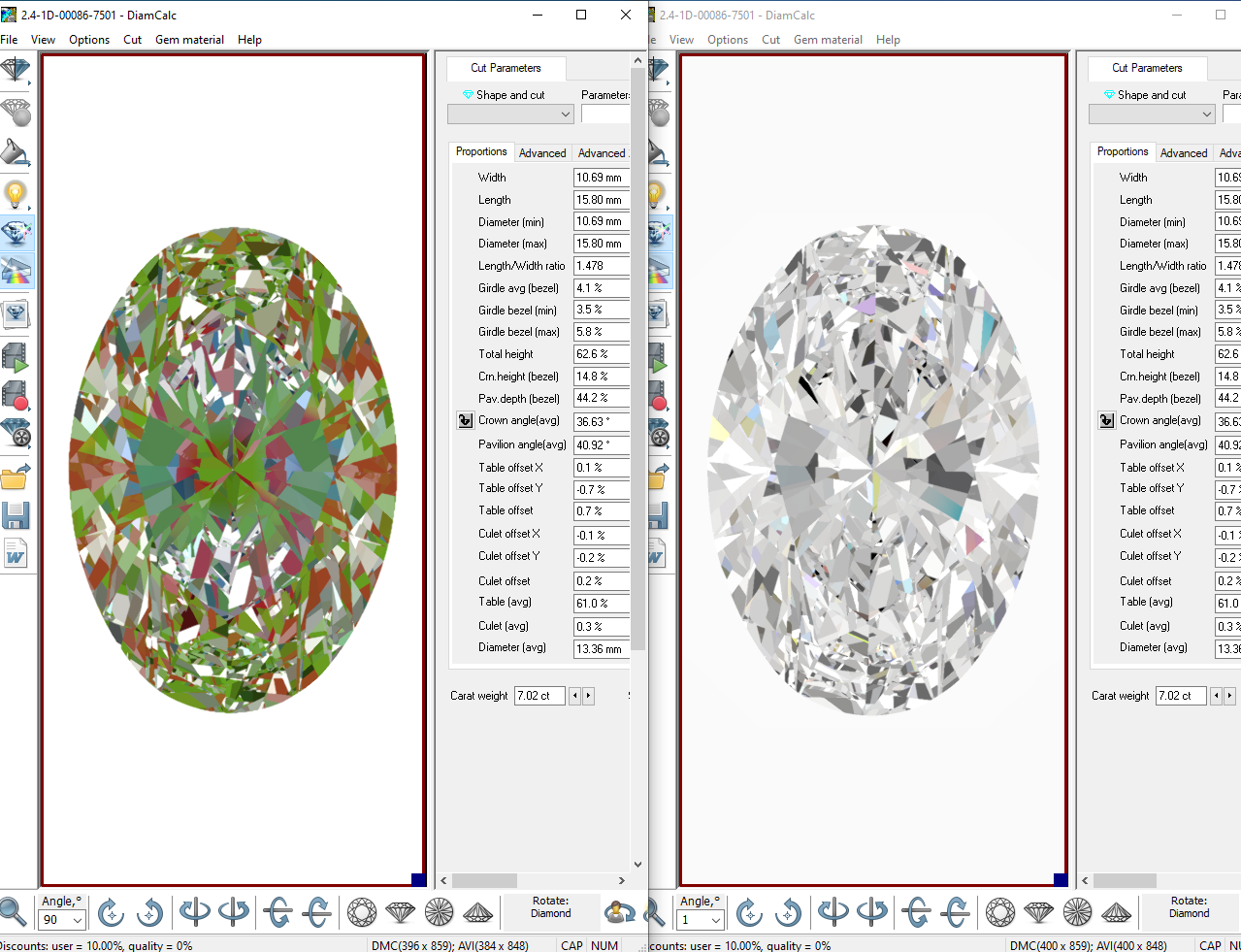Click the record movie film icon
The height and width of the screenshot is (952, 1241).
tap(16, 395)
